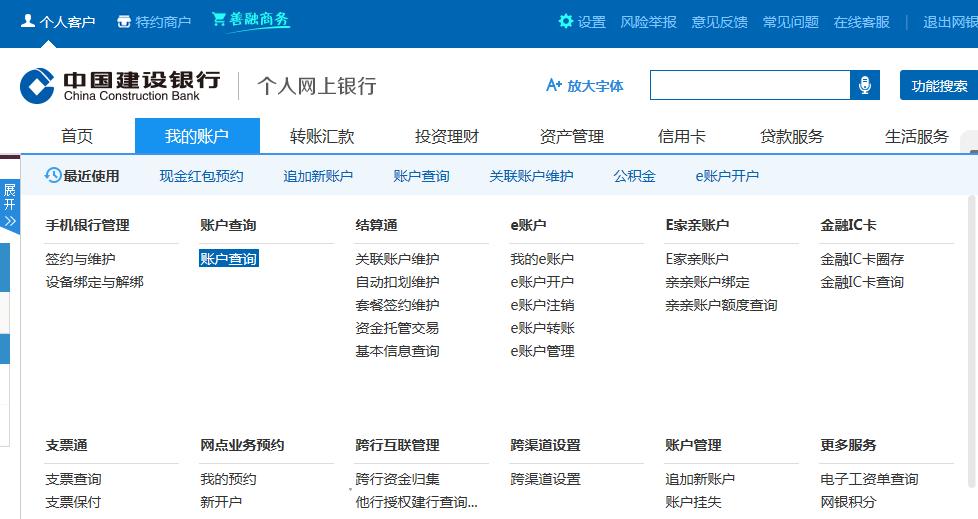
Task: Open 设置 gear icon
Action: click(x=566, y=21)
